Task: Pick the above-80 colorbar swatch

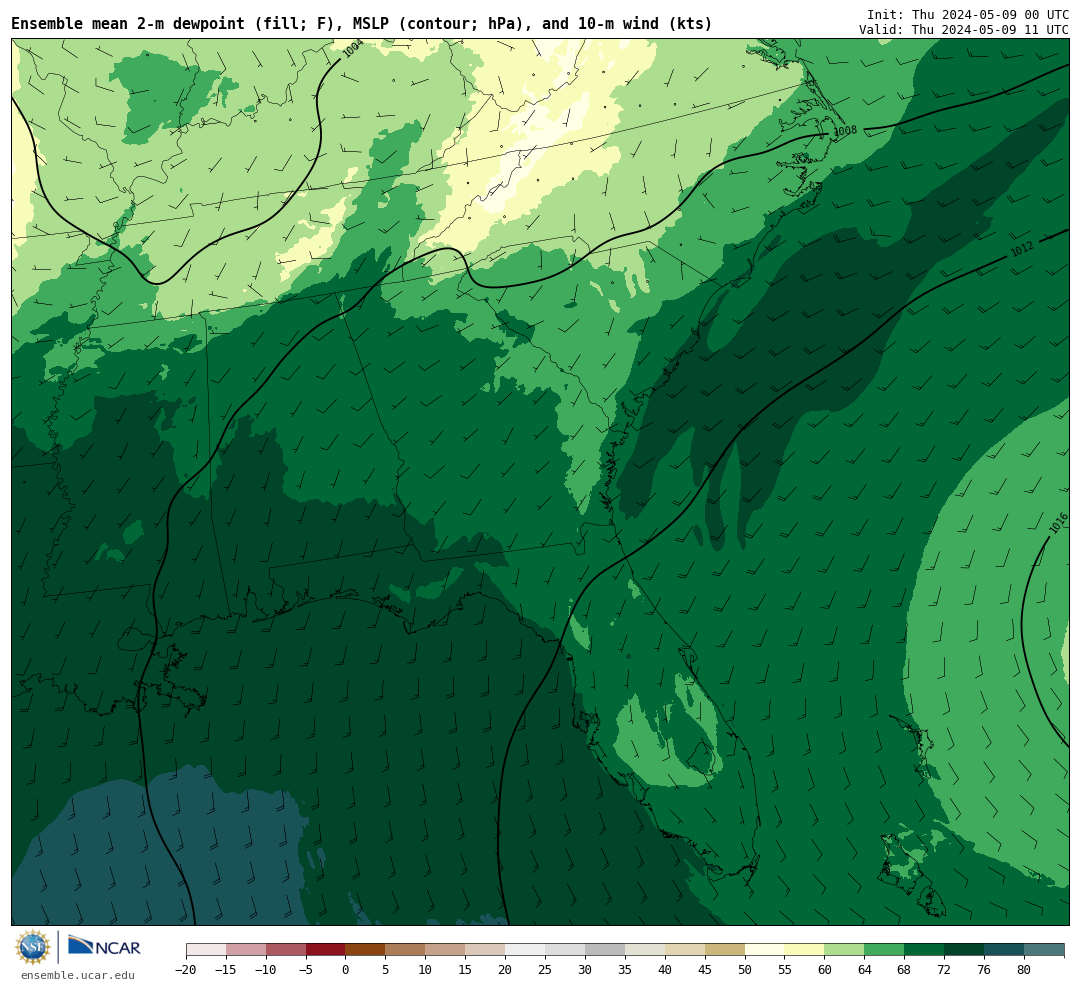Action: point(1044,950)
